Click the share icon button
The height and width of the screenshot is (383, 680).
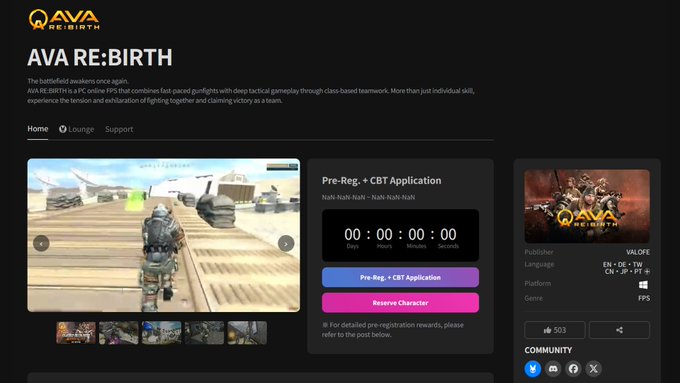click(x=619, y=330)
